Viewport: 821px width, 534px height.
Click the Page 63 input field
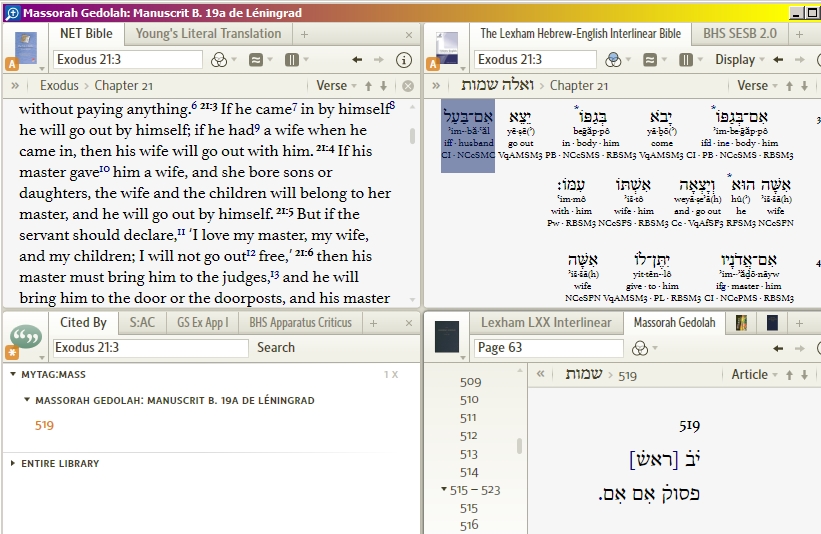[549, 348]
